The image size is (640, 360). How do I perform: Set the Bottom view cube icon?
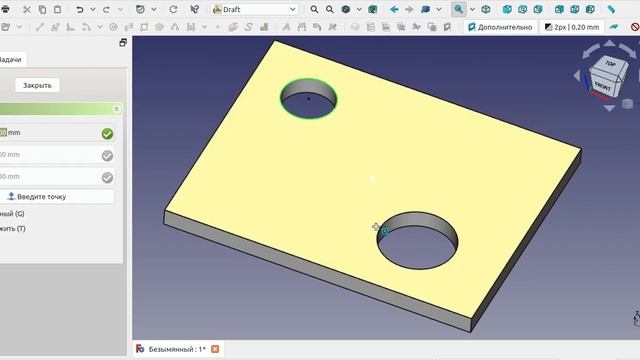coord(575,9)
